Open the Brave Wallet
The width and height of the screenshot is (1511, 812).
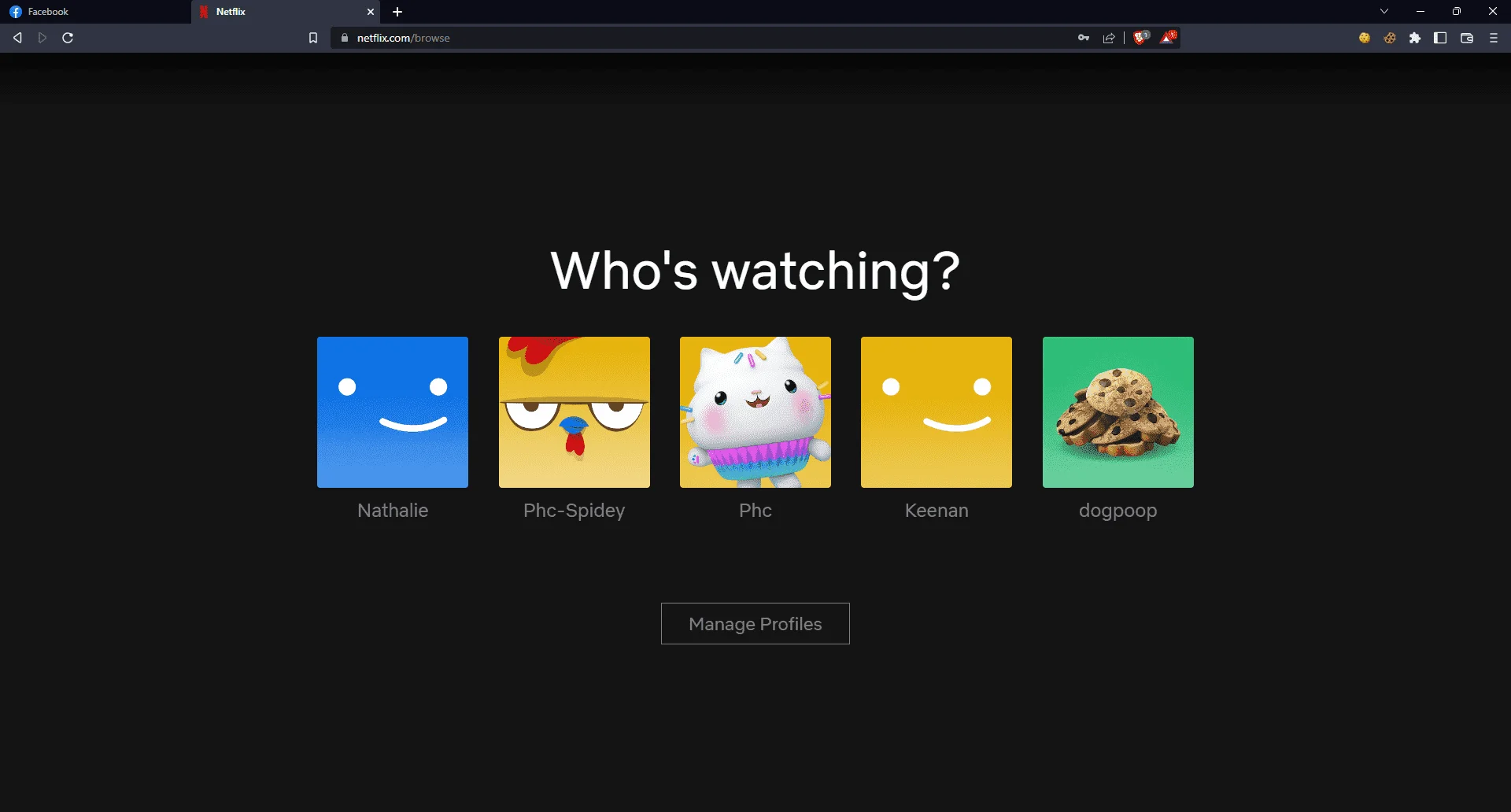(x=1467, y=38)
